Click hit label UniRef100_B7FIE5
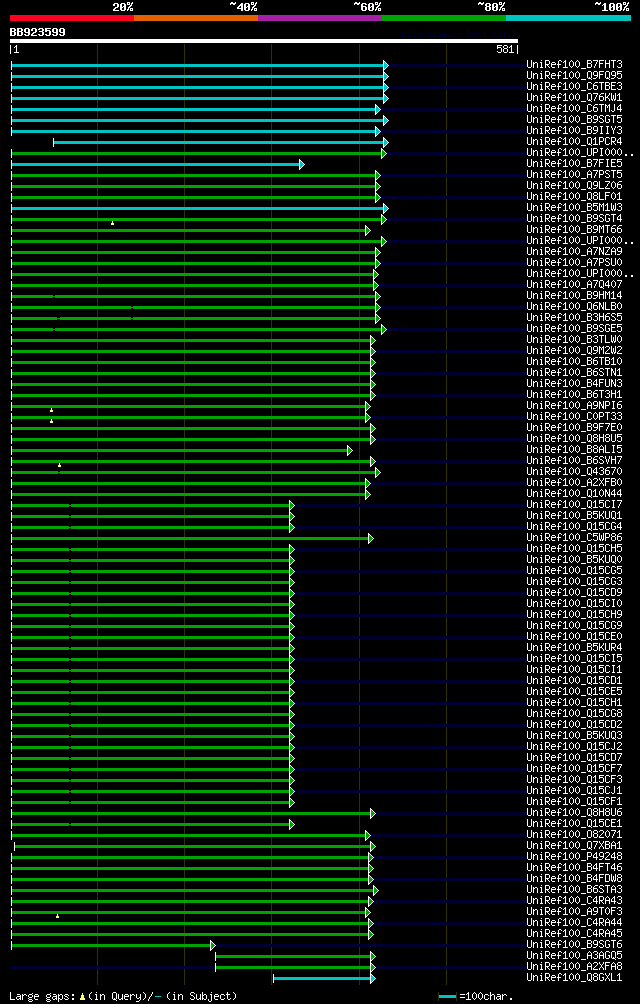 [574, 164]
